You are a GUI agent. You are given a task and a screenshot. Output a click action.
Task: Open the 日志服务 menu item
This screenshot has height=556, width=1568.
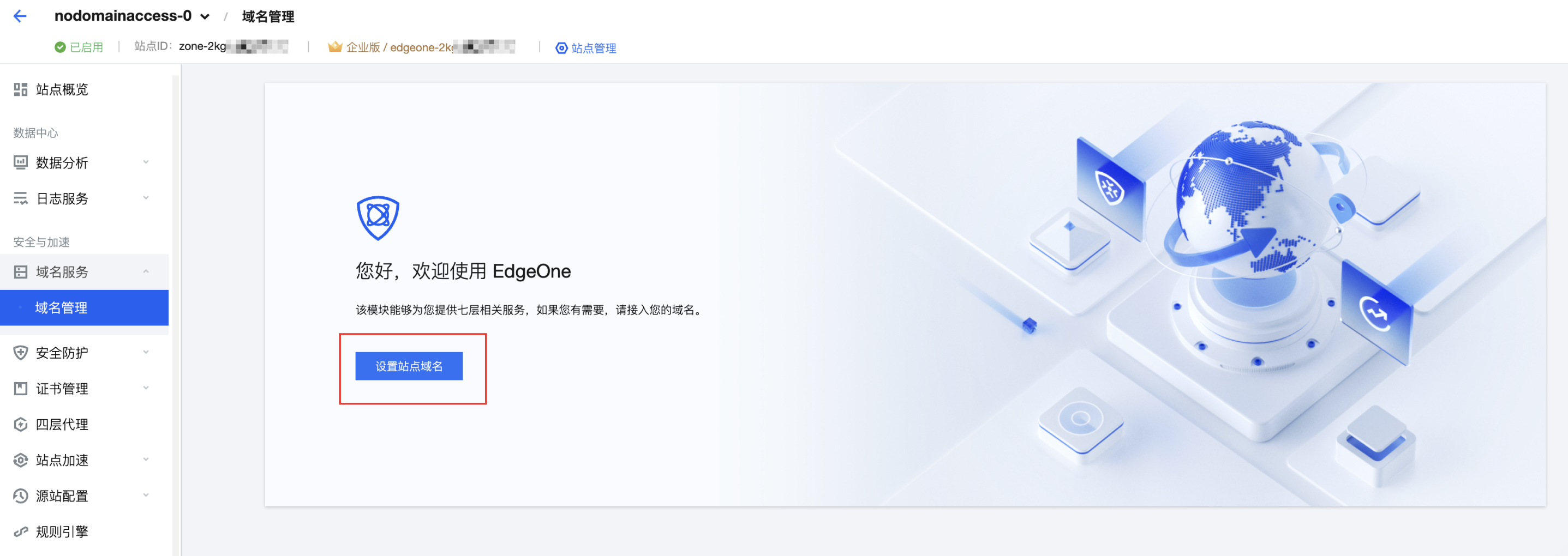click(62, 198)
